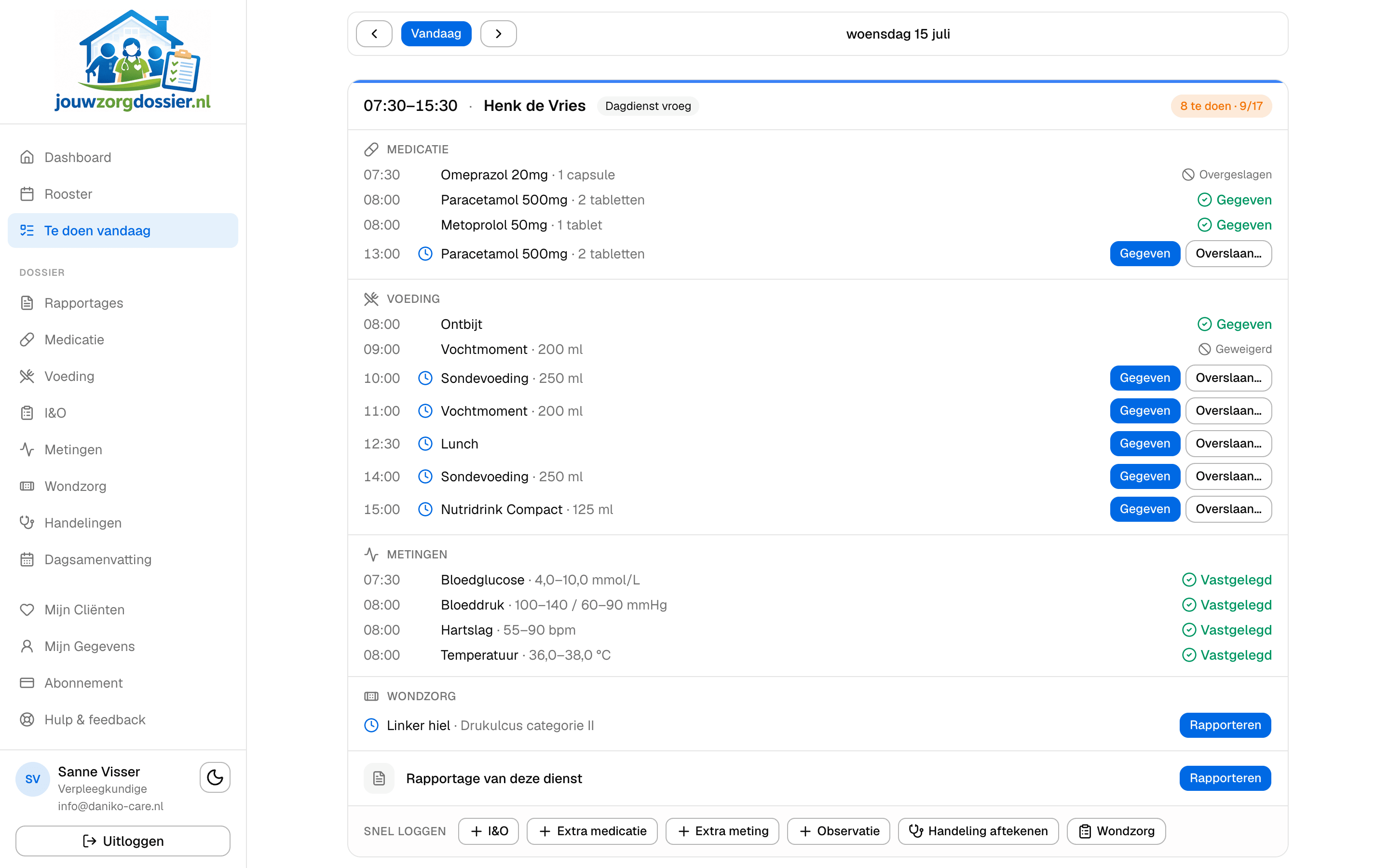This screenshot has width=1389, height=868.
Task: Go to the previous day arrow
Action: coord(374,34)
